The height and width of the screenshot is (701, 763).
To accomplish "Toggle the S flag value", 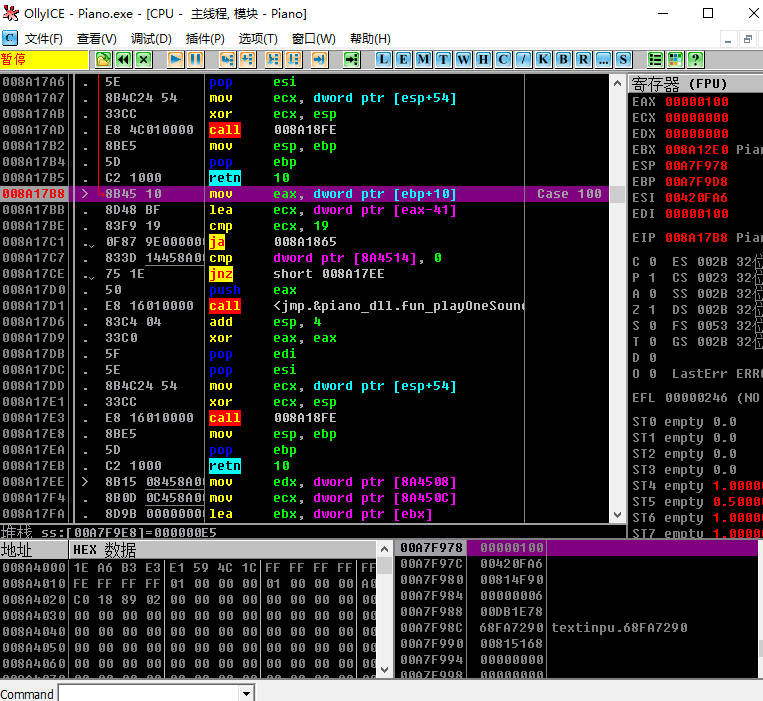I will 653,326.
